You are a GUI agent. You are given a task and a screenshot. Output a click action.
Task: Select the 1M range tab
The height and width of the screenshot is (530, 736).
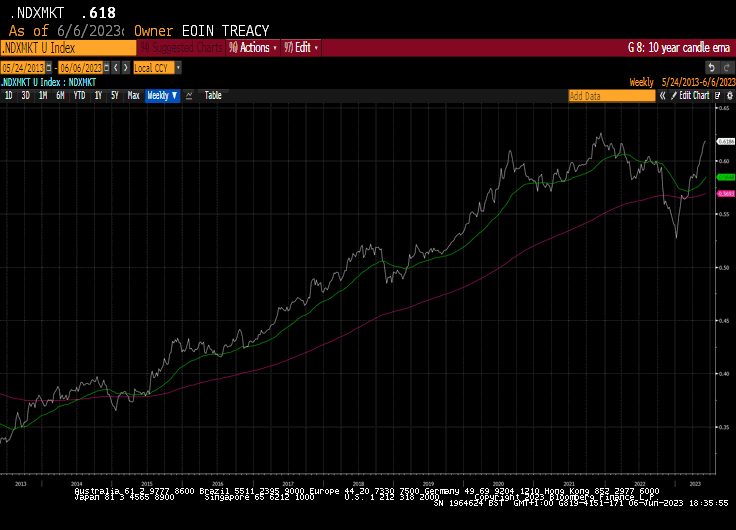click(x=43, y=96)
